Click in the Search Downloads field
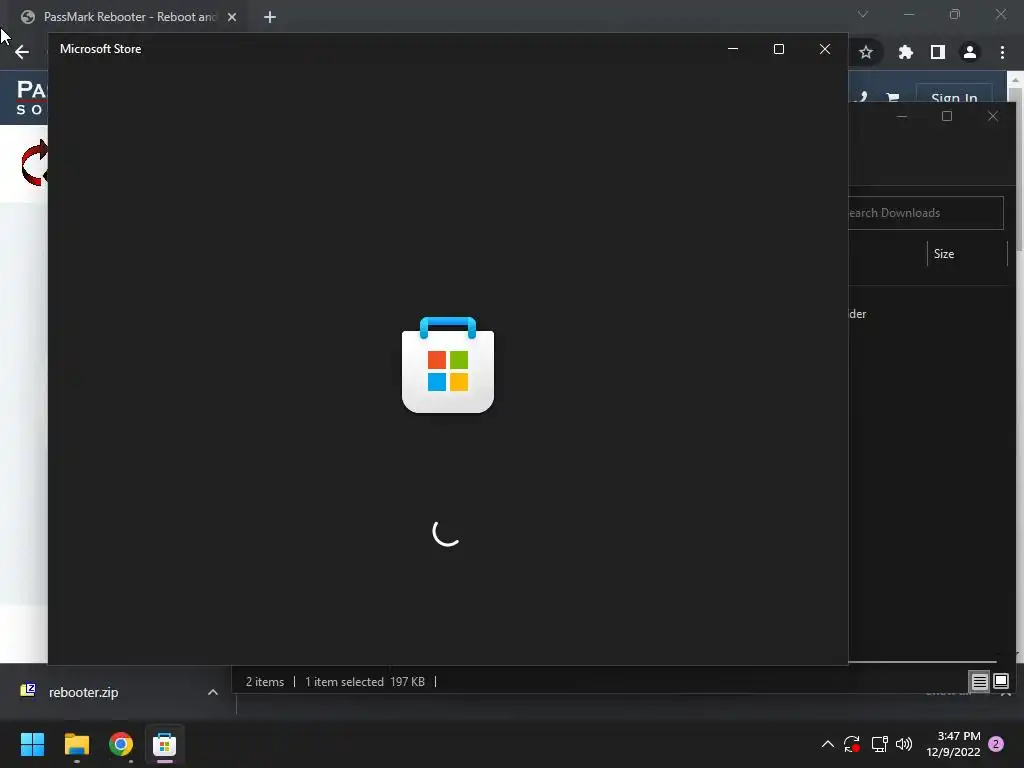 pyautogui.click(x=926, y=213)
